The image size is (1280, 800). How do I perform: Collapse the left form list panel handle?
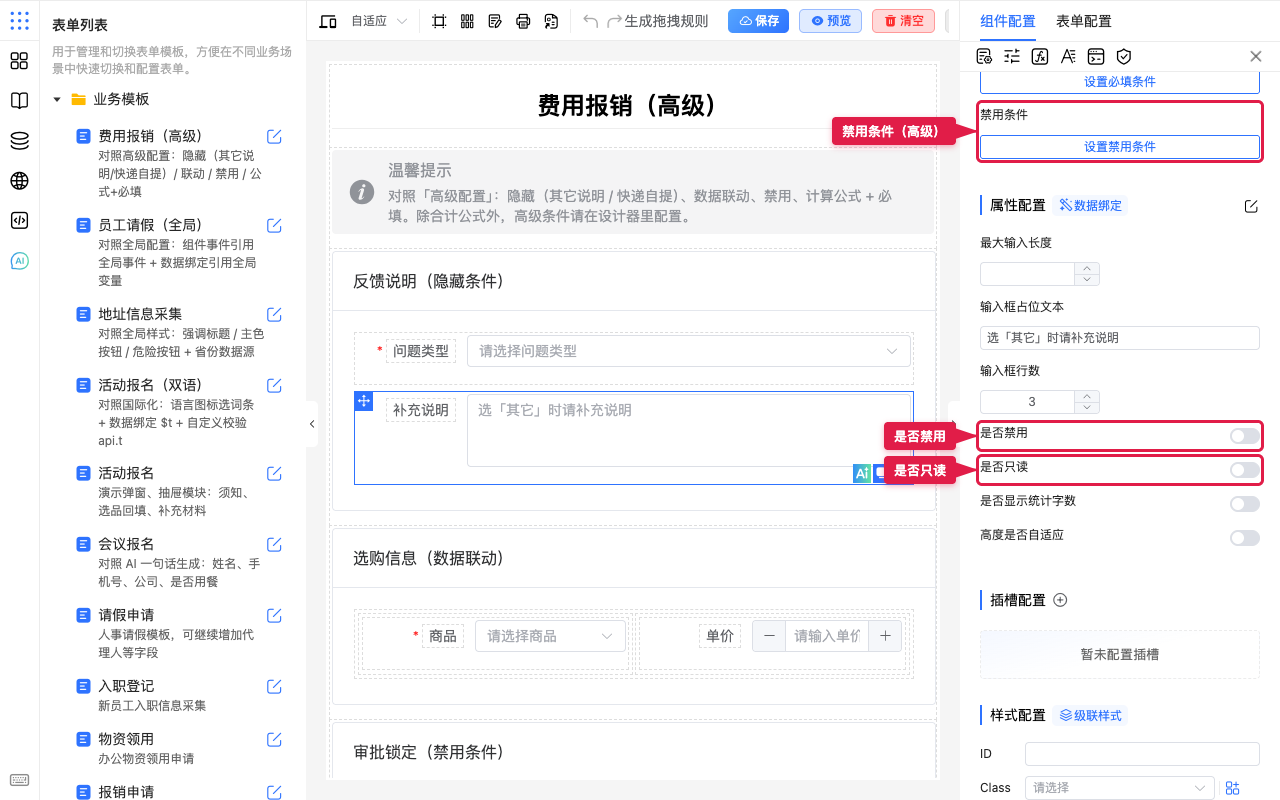point(312,424)
